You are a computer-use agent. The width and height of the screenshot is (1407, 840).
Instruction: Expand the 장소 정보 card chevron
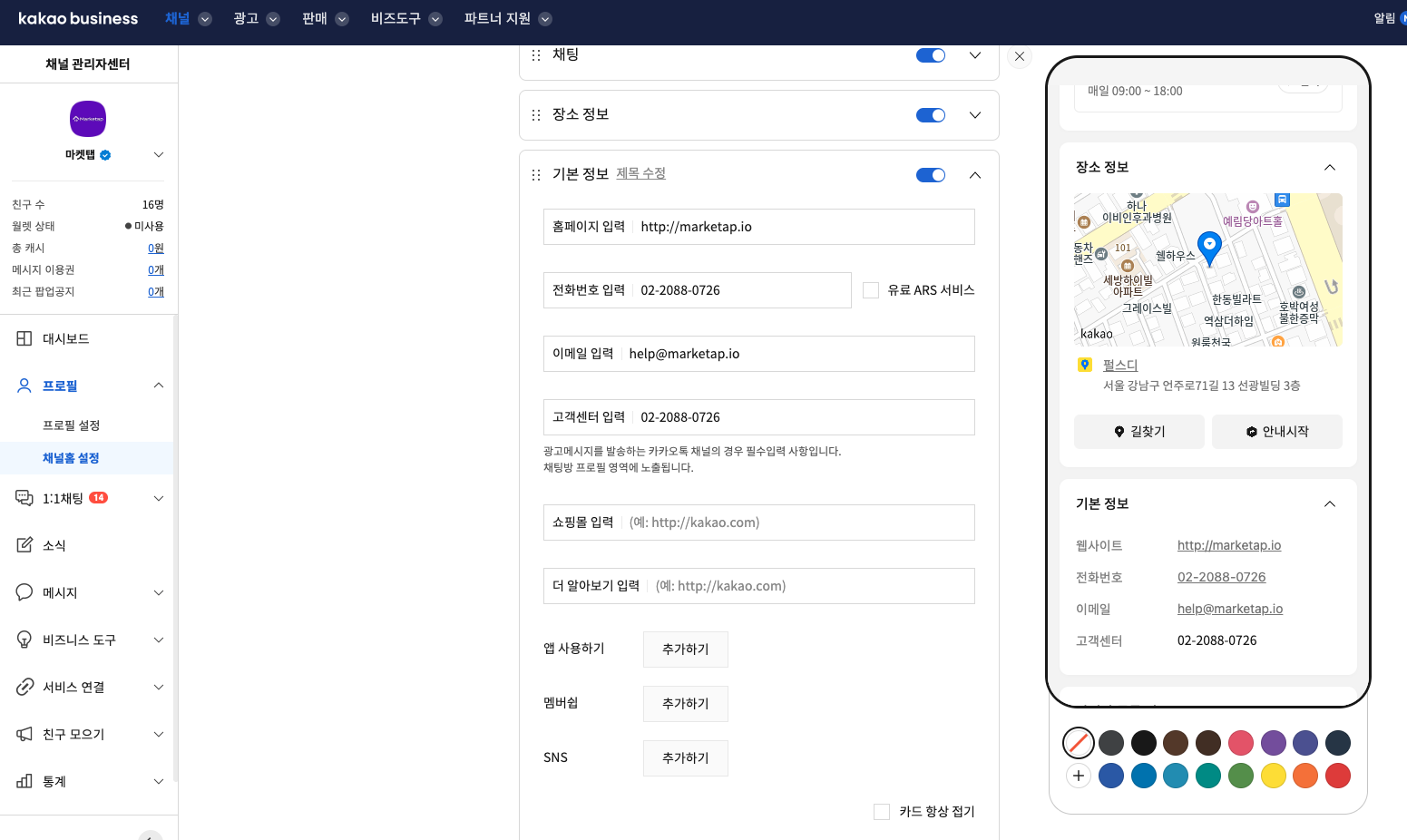(975, 115)
